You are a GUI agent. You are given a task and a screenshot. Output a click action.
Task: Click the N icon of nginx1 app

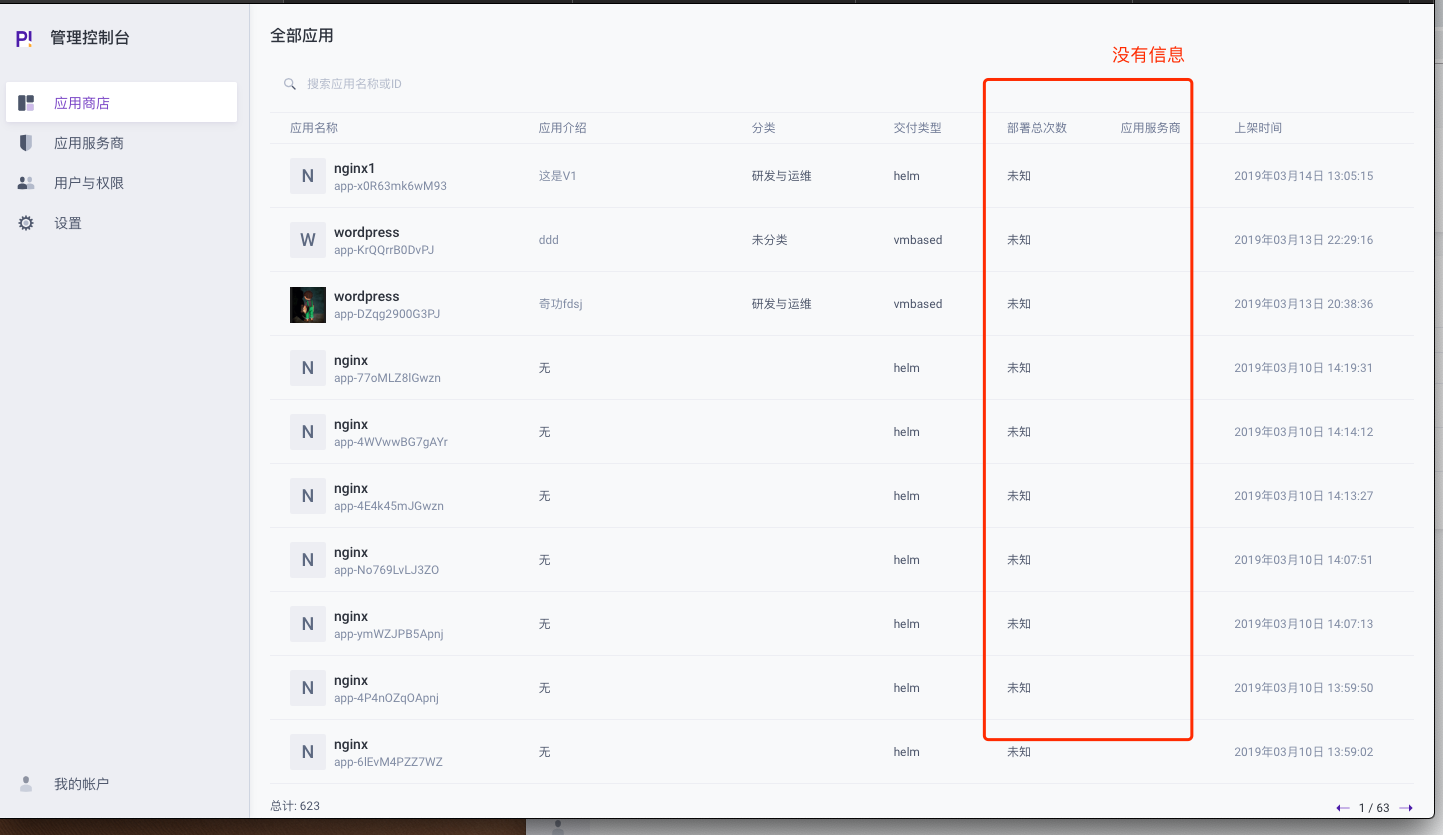(x=308, y=176)
